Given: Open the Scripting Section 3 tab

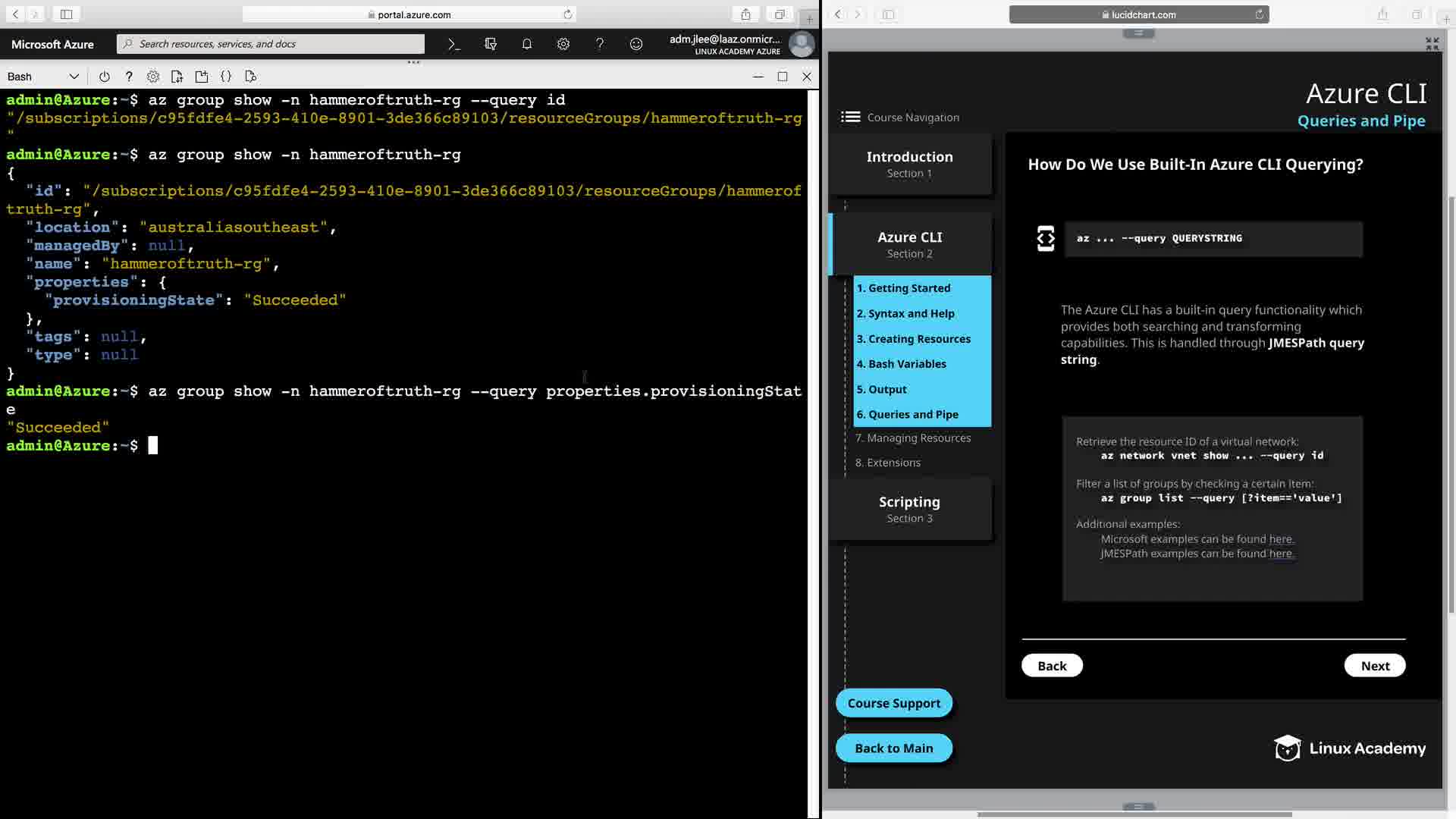Looking at the screenshot, I should coord(909,509).
